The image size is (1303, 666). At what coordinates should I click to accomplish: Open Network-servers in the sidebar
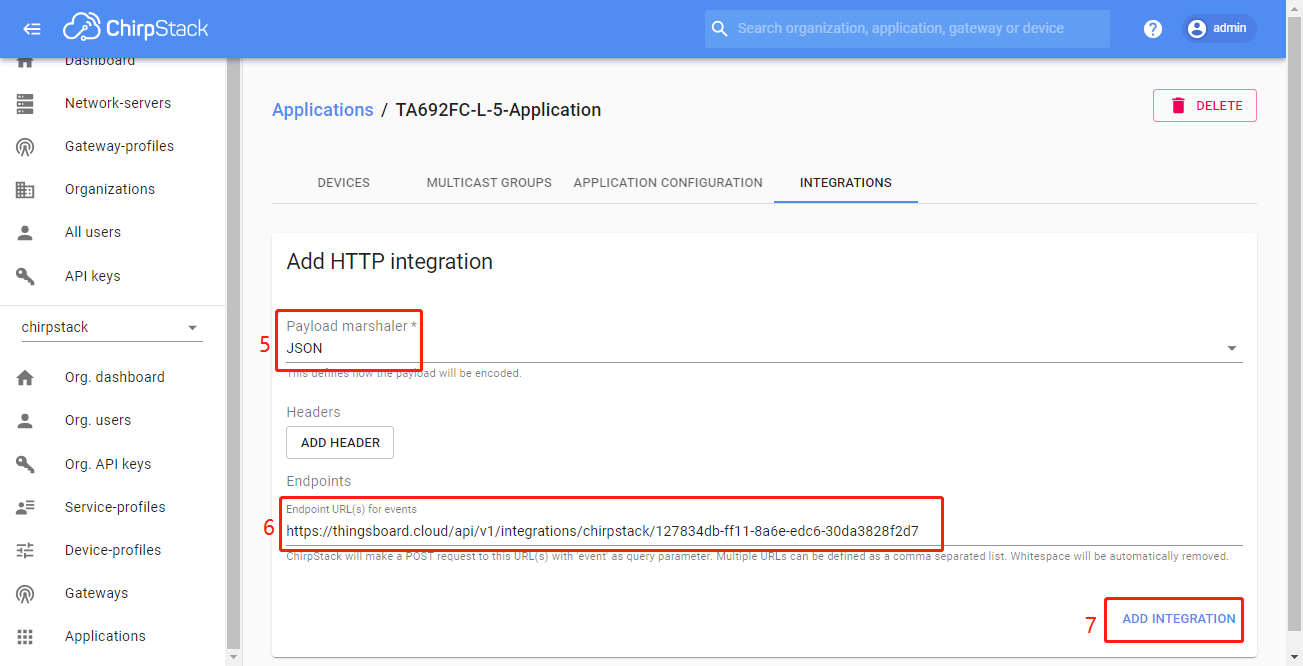tap(118, 103)
